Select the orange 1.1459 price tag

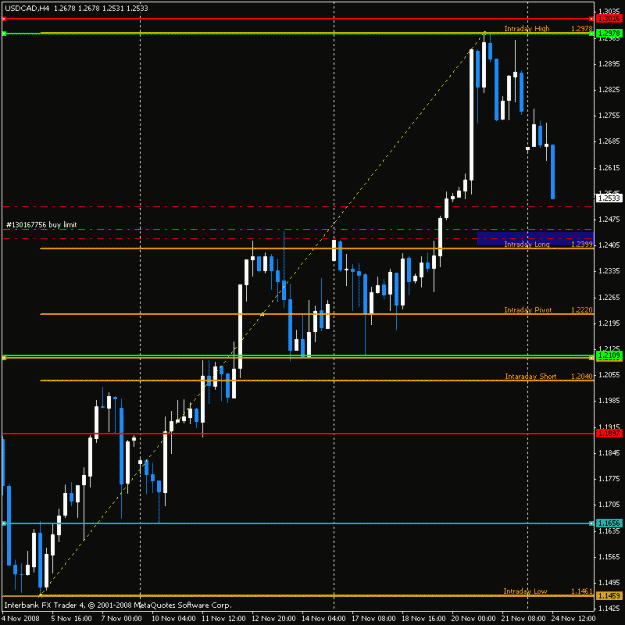click(x=609, y=596)
